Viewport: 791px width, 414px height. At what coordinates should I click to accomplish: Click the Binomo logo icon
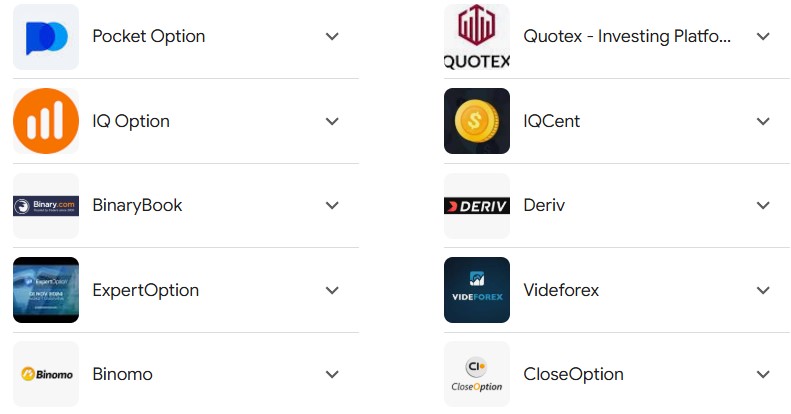pyautogui.click(x=46, y=375)
